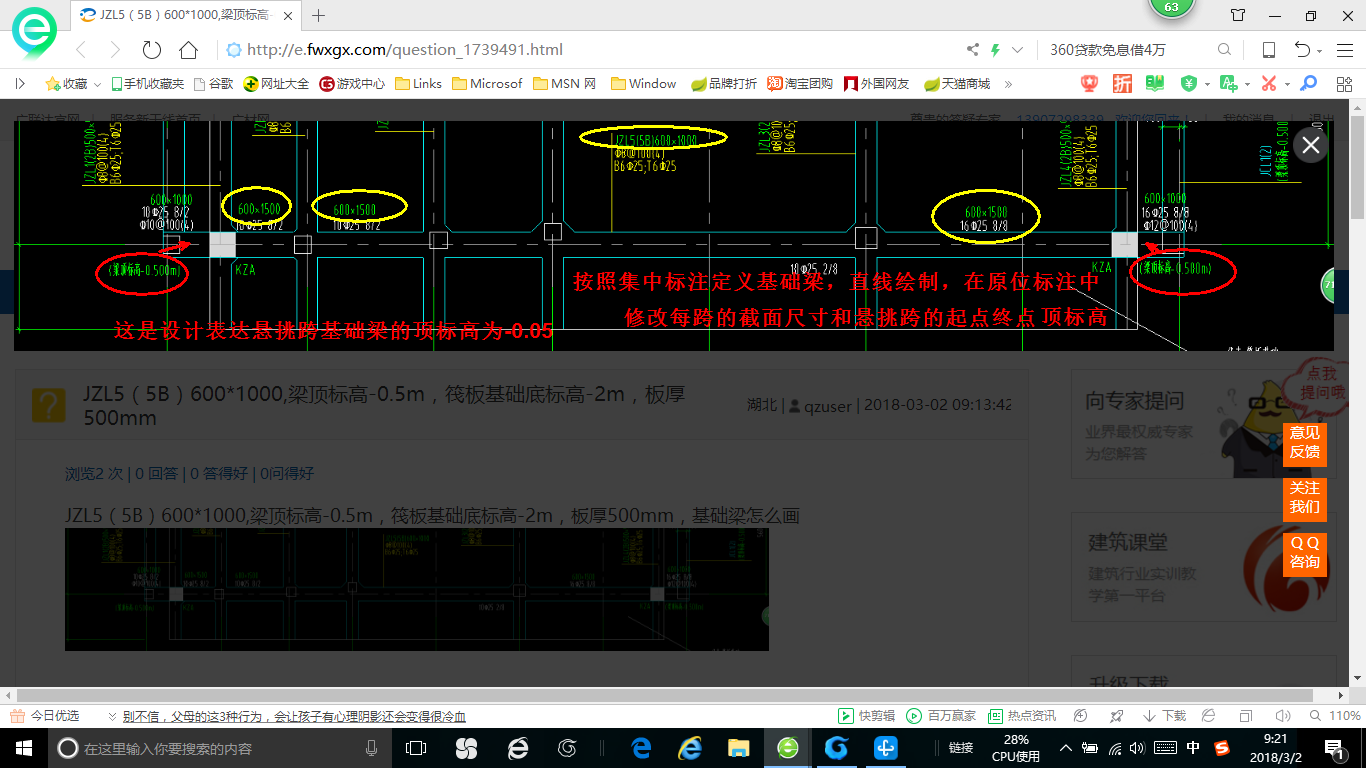Click the horizontal page scrollbar
Viewport: 1366px width, 768px height.
point(665,694)
